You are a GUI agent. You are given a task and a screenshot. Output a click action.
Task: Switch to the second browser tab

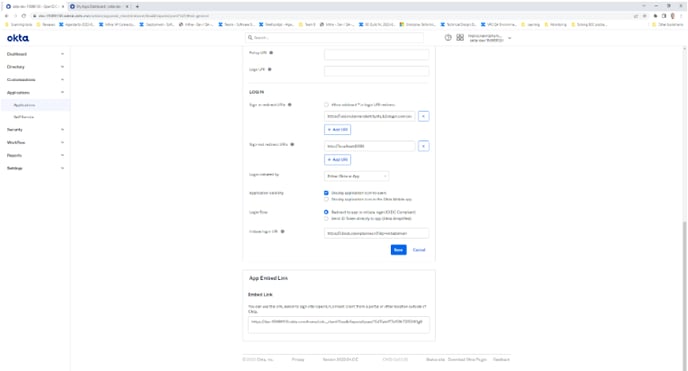(99, 7)
